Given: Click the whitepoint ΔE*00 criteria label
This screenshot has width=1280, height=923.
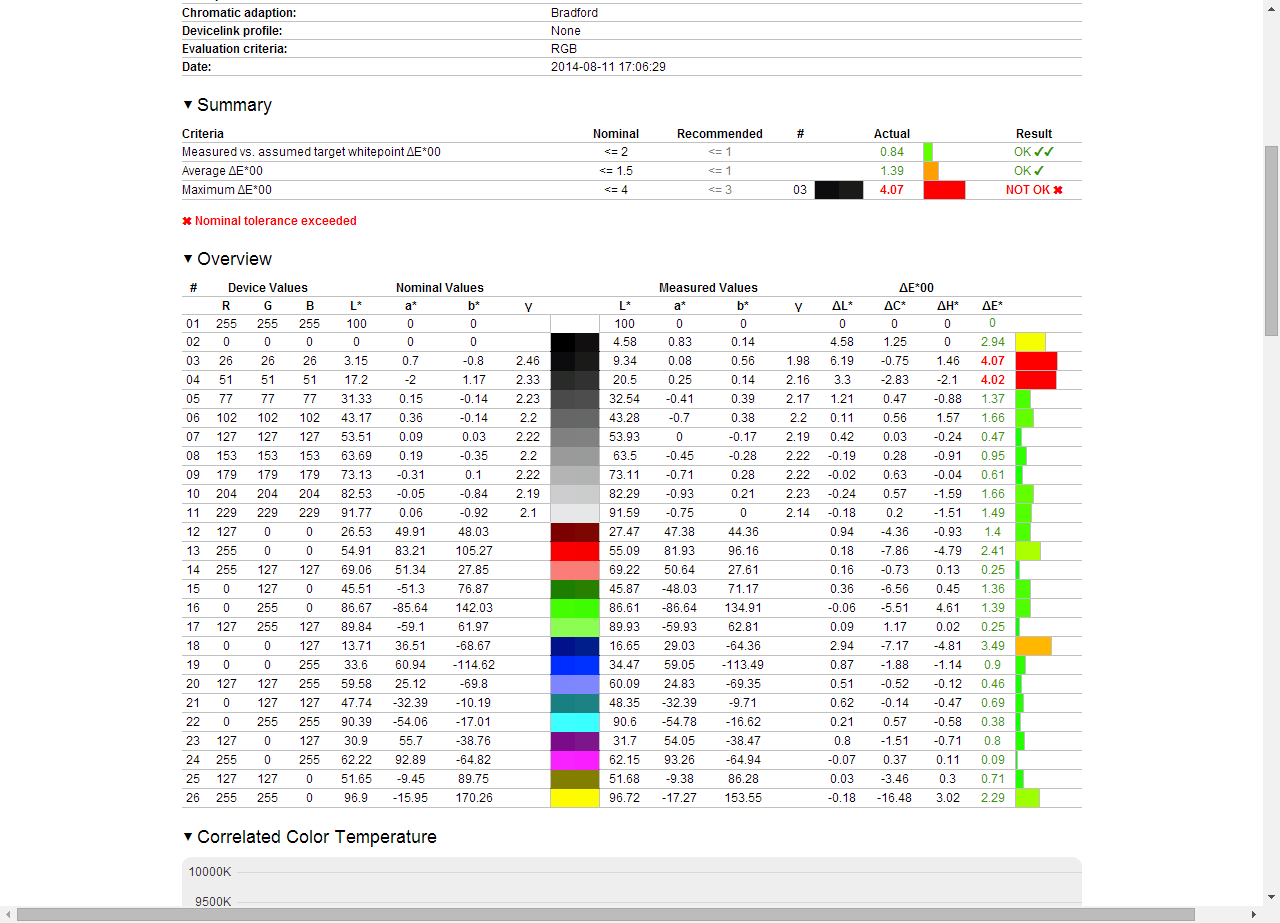Looking at the screenshot, I should 311,152.
